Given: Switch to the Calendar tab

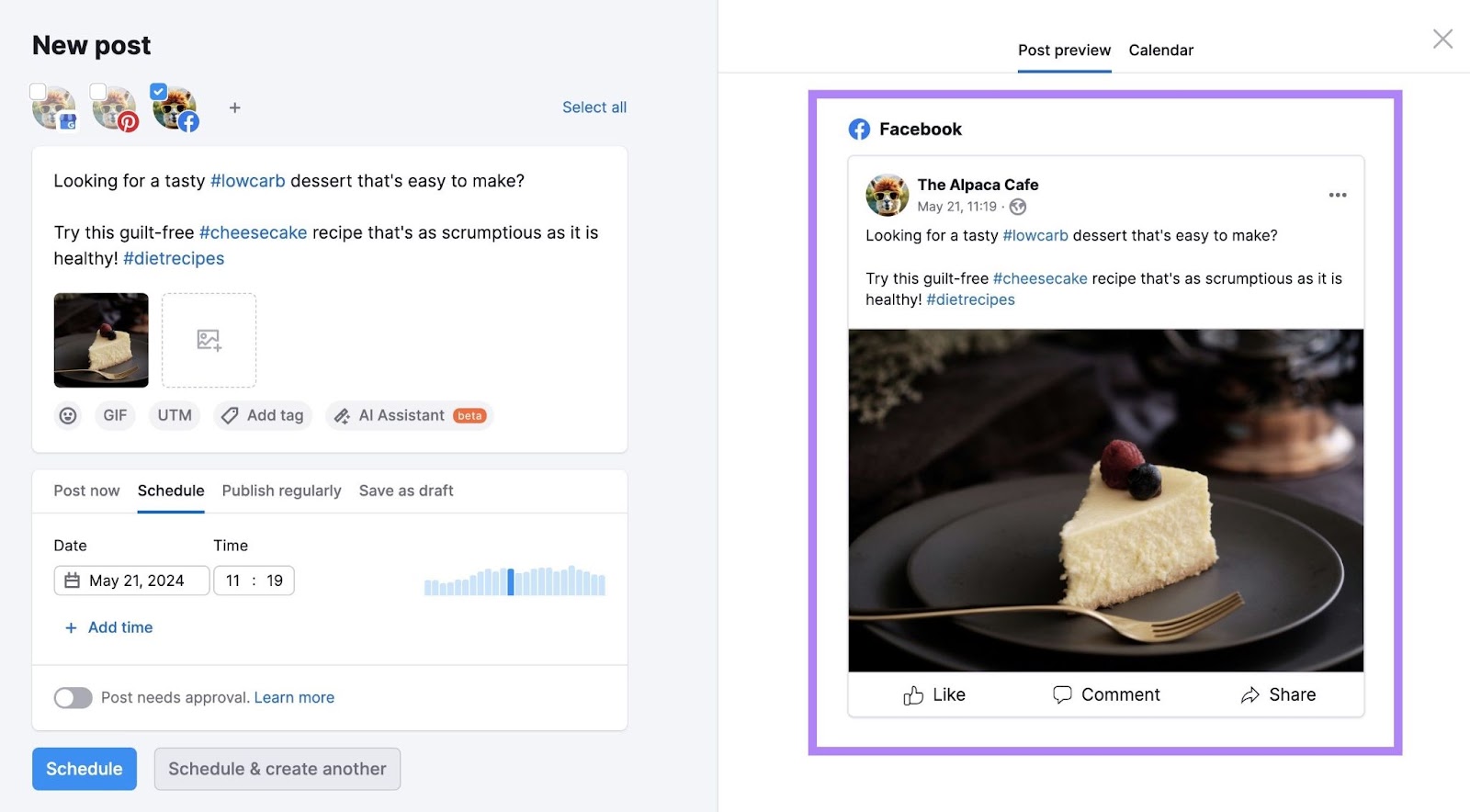Looking at the screenshot, I should click(1160, 51).
